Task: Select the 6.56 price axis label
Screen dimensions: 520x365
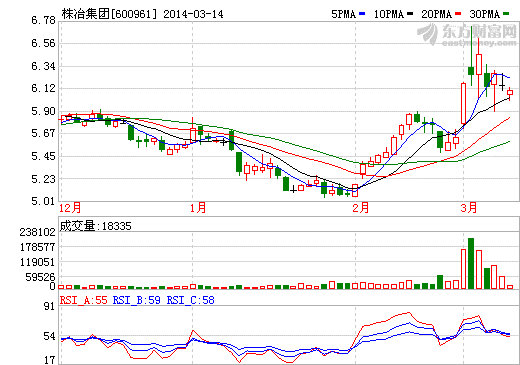Action: click(43, 43)
